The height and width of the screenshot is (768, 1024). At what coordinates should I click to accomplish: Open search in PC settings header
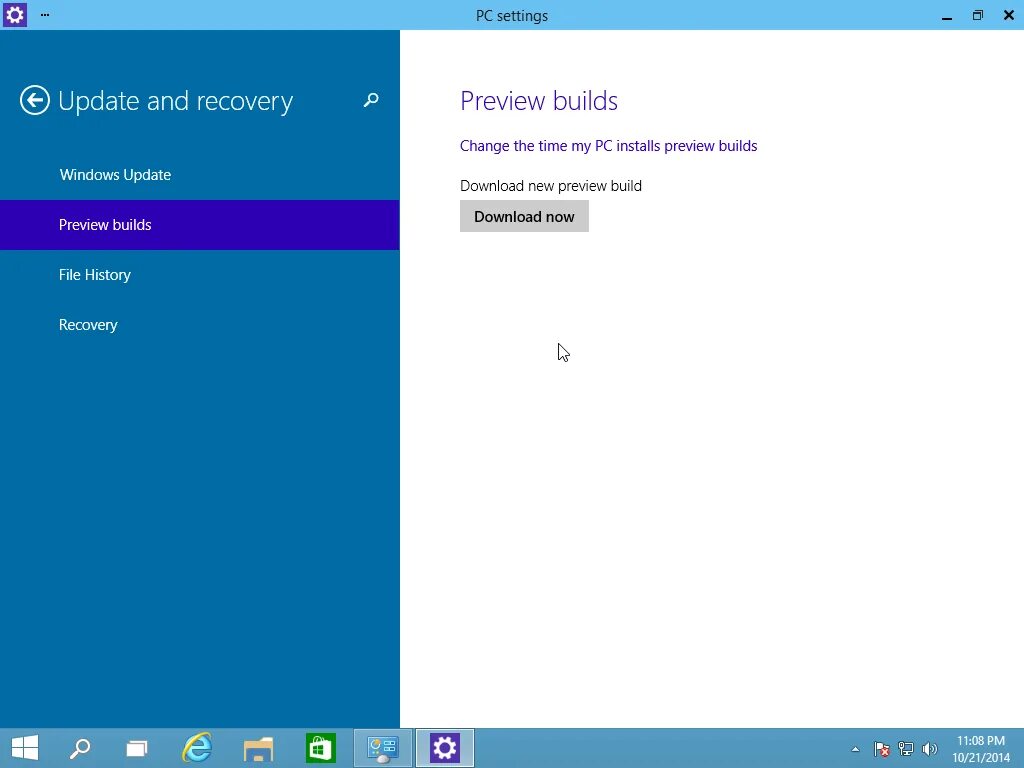pos(371,100)
